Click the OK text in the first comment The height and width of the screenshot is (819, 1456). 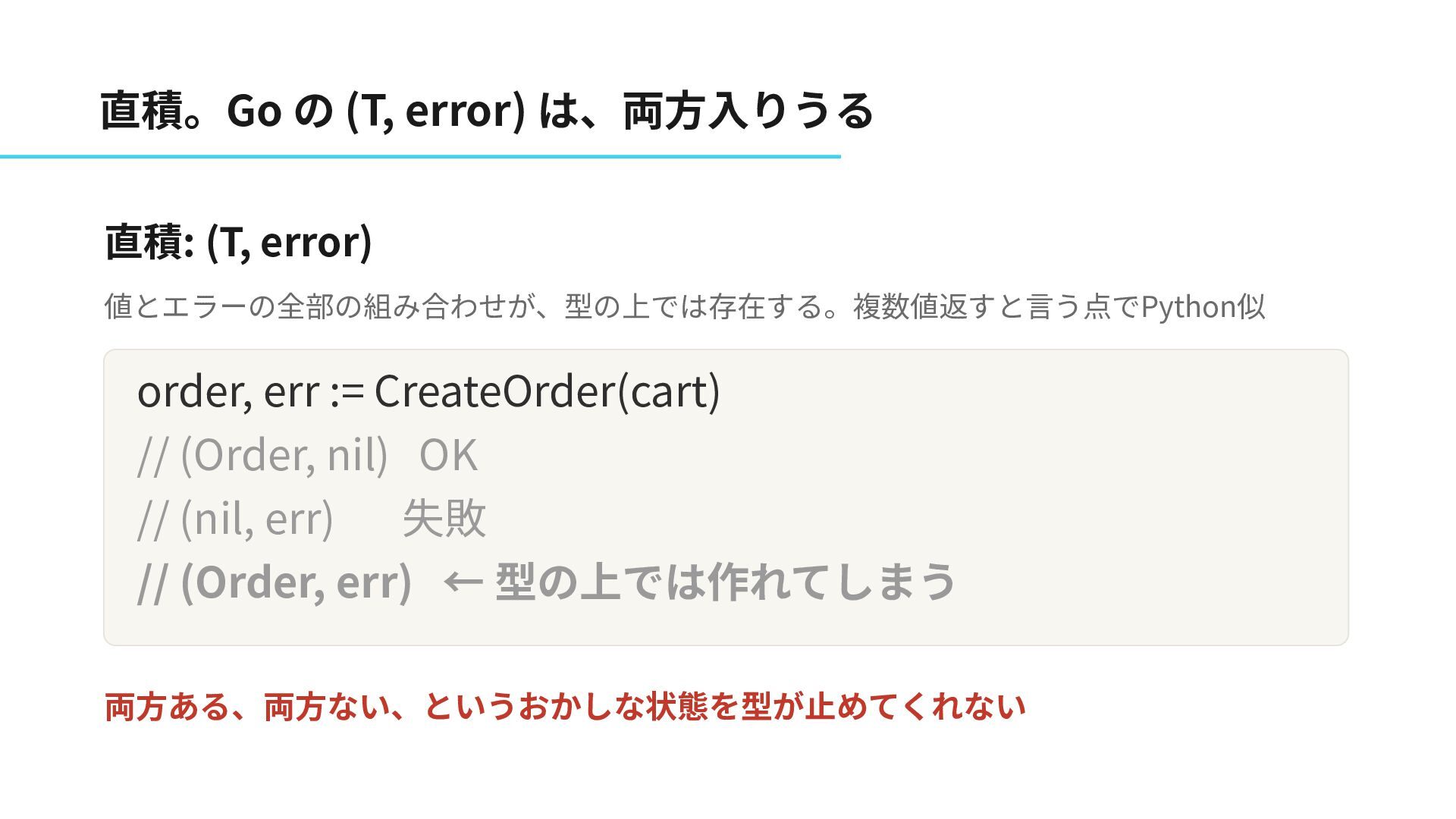(448, 455)
